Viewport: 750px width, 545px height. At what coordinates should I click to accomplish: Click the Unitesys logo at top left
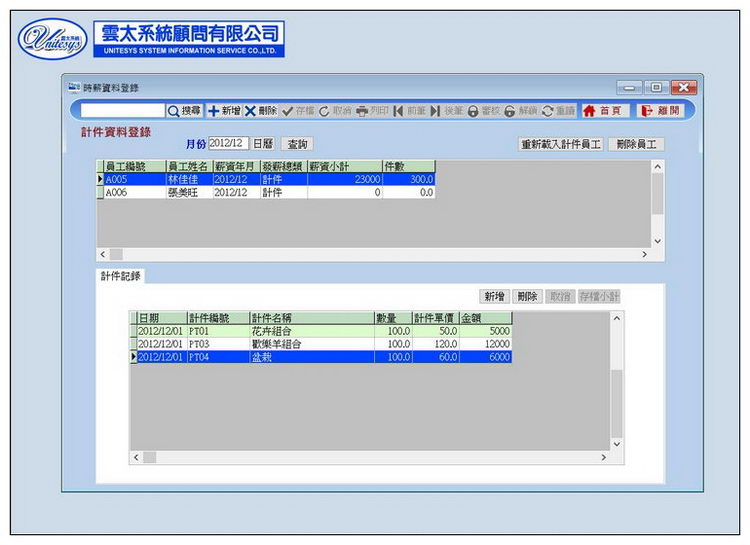click(x=53, y=39)
